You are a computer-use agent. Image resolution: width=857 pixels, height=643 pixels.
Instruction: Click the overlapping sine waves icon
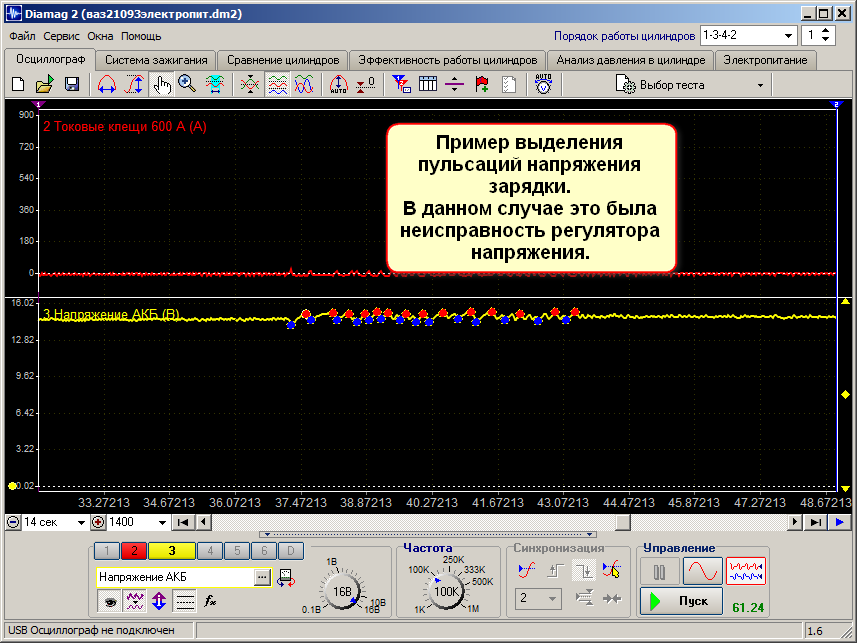(304, 84)
